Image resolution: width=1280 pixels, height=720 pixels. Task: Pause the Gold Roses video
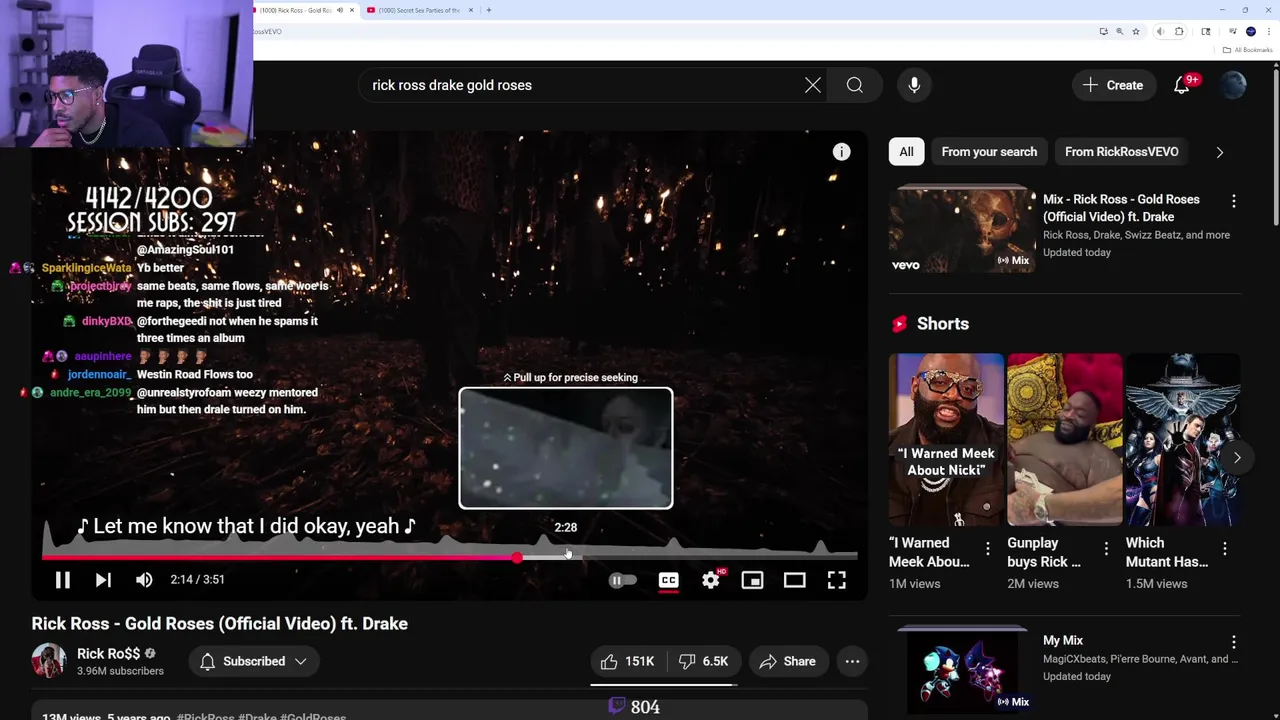pos(62,580)
